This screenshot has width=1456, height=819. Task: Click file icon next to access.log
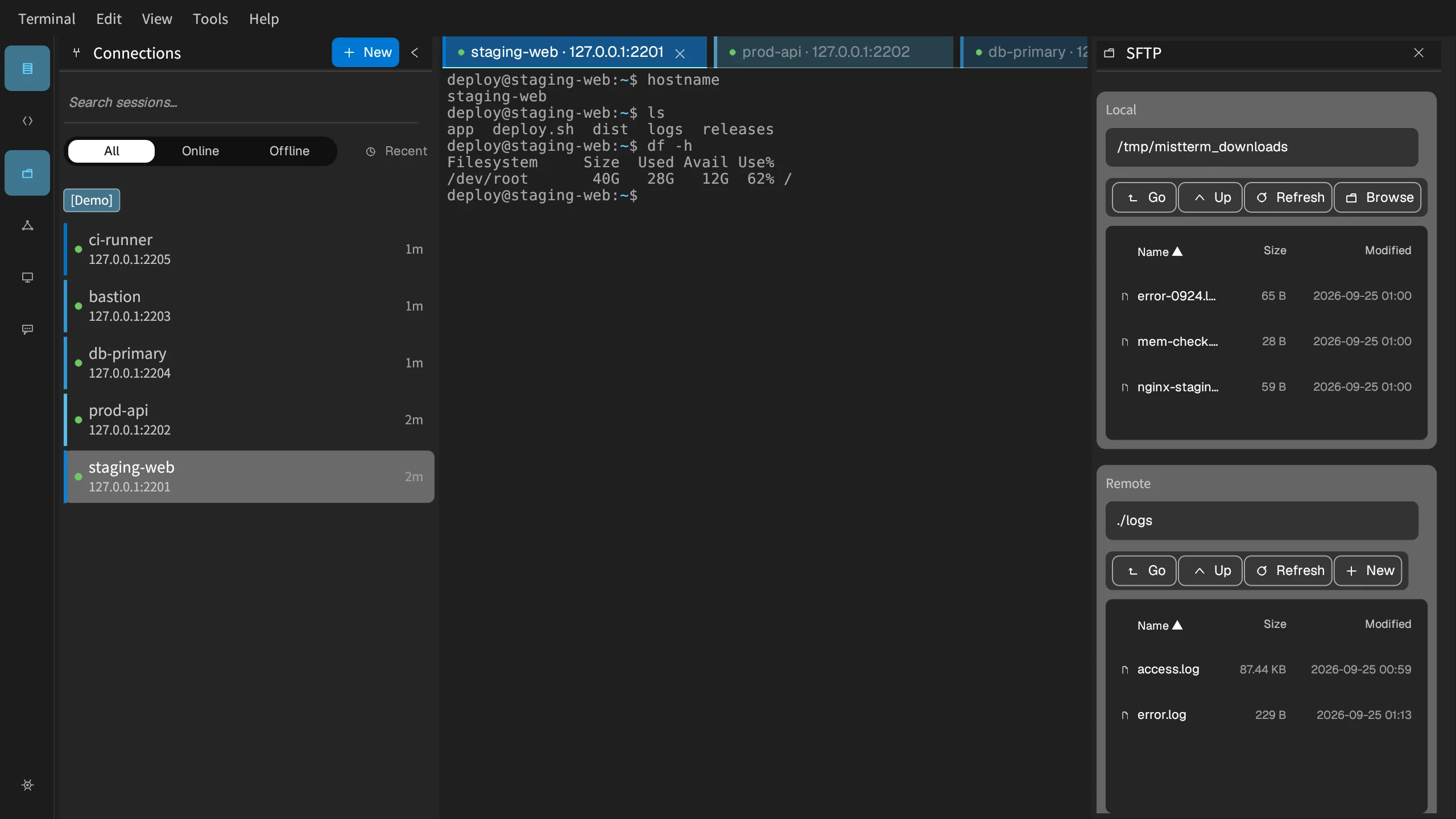pyautogui.click(x=1124, y=669)
